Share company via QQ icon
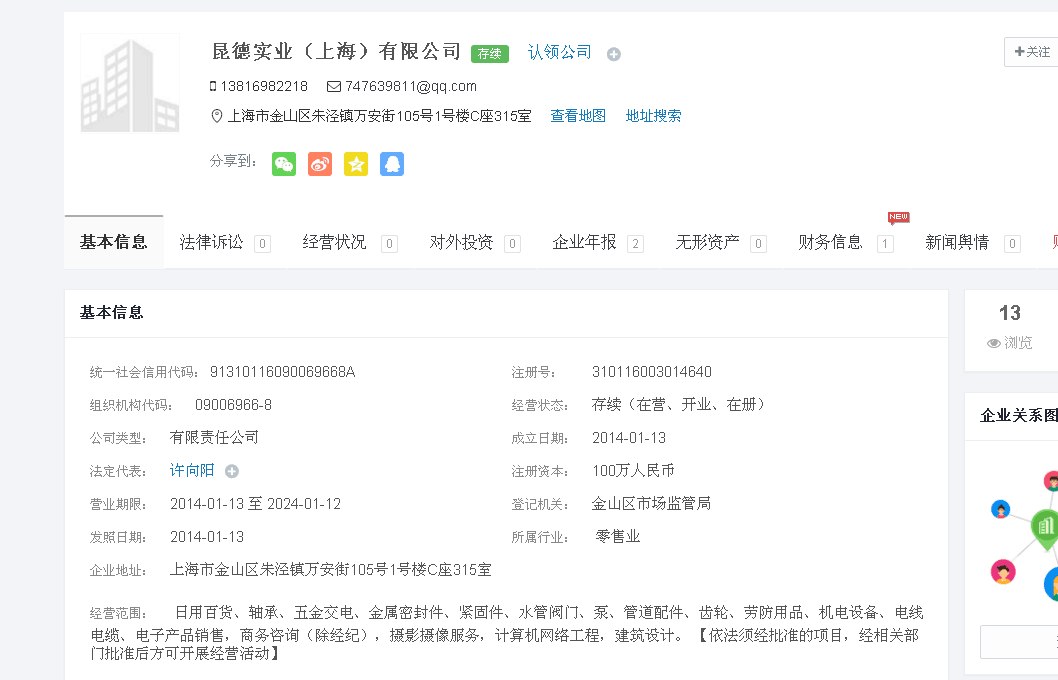The width and height of the screenshot is (1058, 680). [392, 164]
